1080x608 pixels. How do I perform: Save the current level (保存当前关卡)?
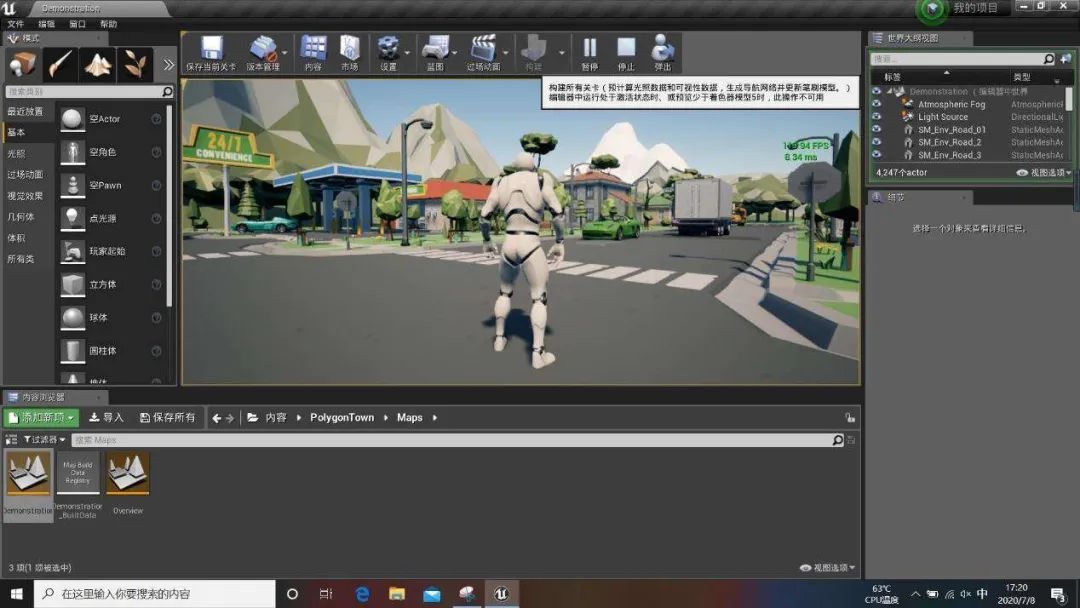(211, 53)
